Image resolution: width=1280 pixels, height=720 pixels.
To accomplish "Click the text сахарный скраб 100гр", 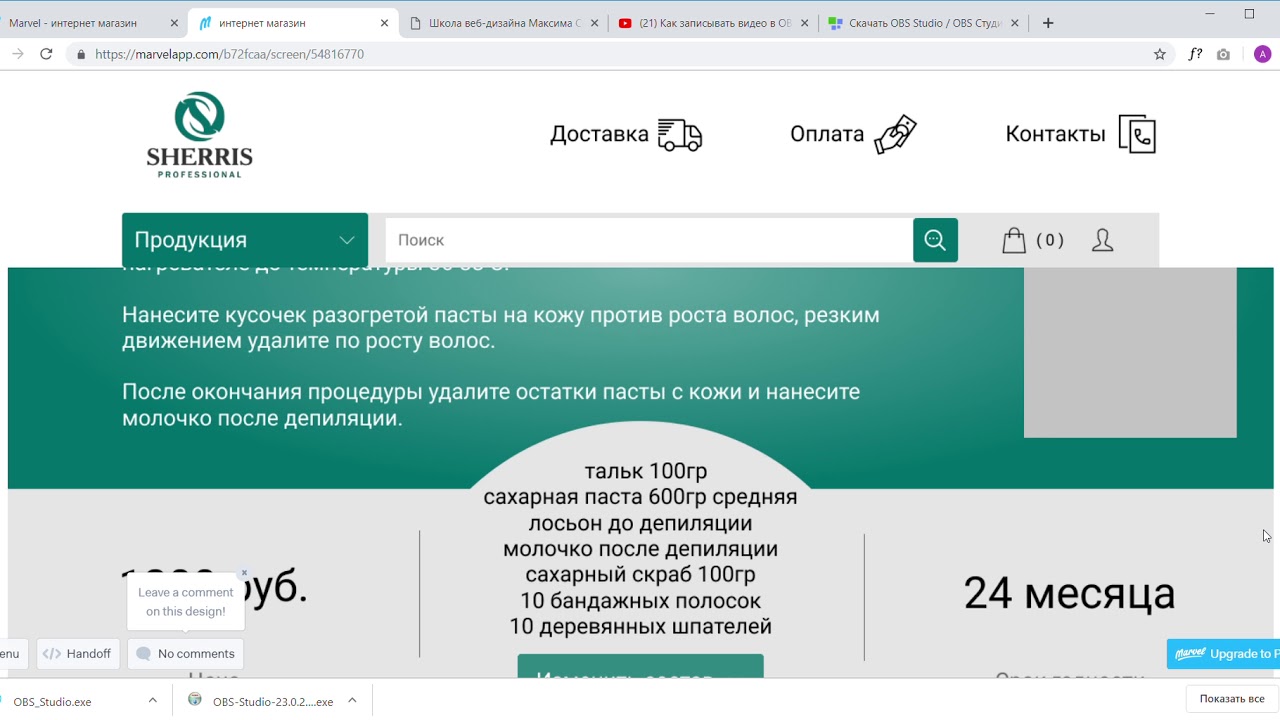I will point(640,575).
